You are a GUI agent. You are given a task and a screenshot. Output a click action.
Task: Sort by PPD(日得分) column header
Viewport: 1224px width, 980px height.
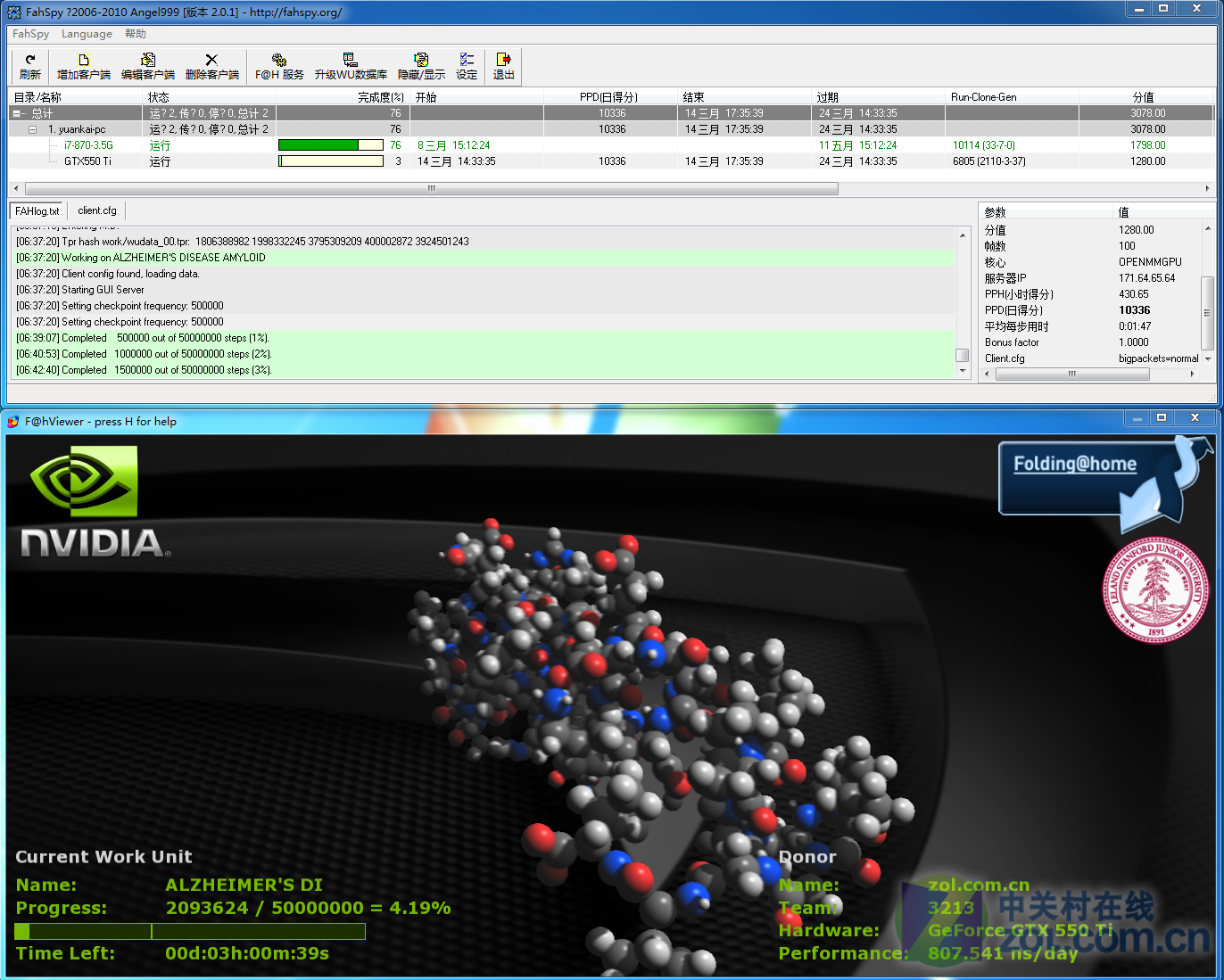click(x=610, y=97)
